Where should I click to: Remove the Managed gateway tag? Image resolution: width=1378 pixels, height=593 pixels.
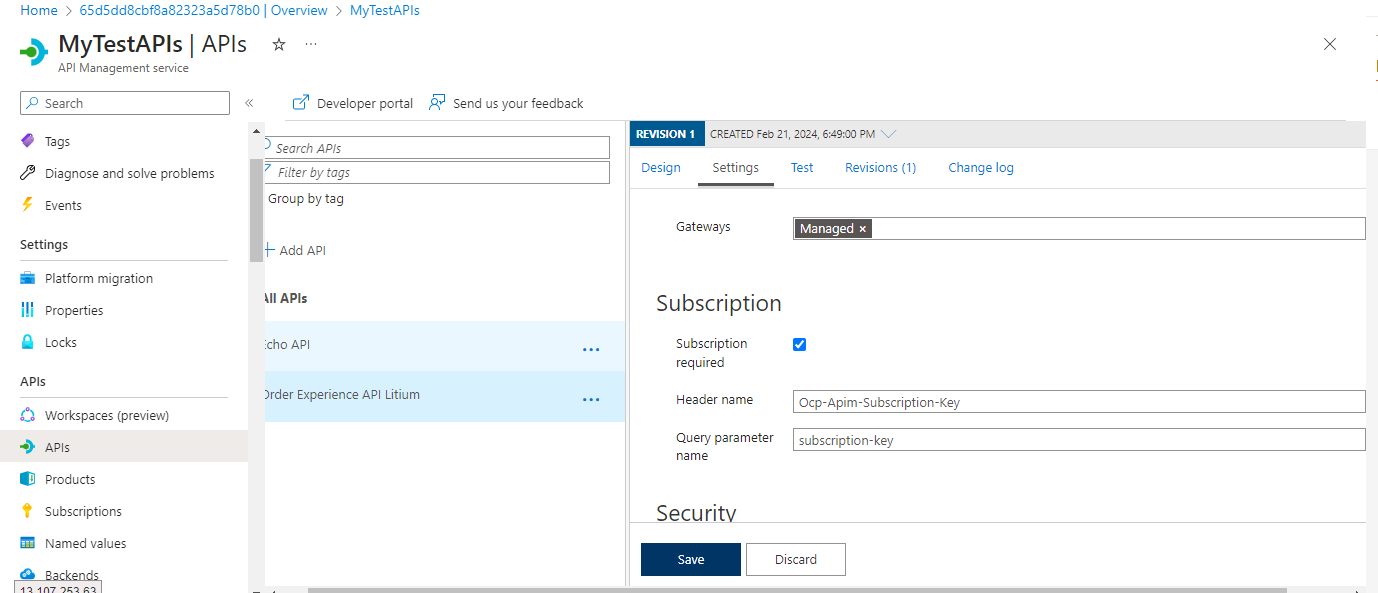click(x=862, y=229)
